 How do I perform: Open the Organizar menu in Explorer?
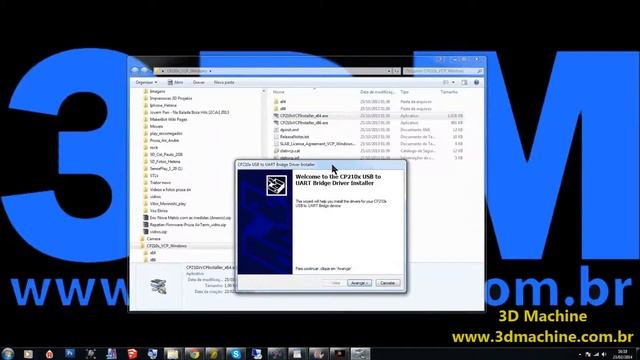click(x=147, y=82)
